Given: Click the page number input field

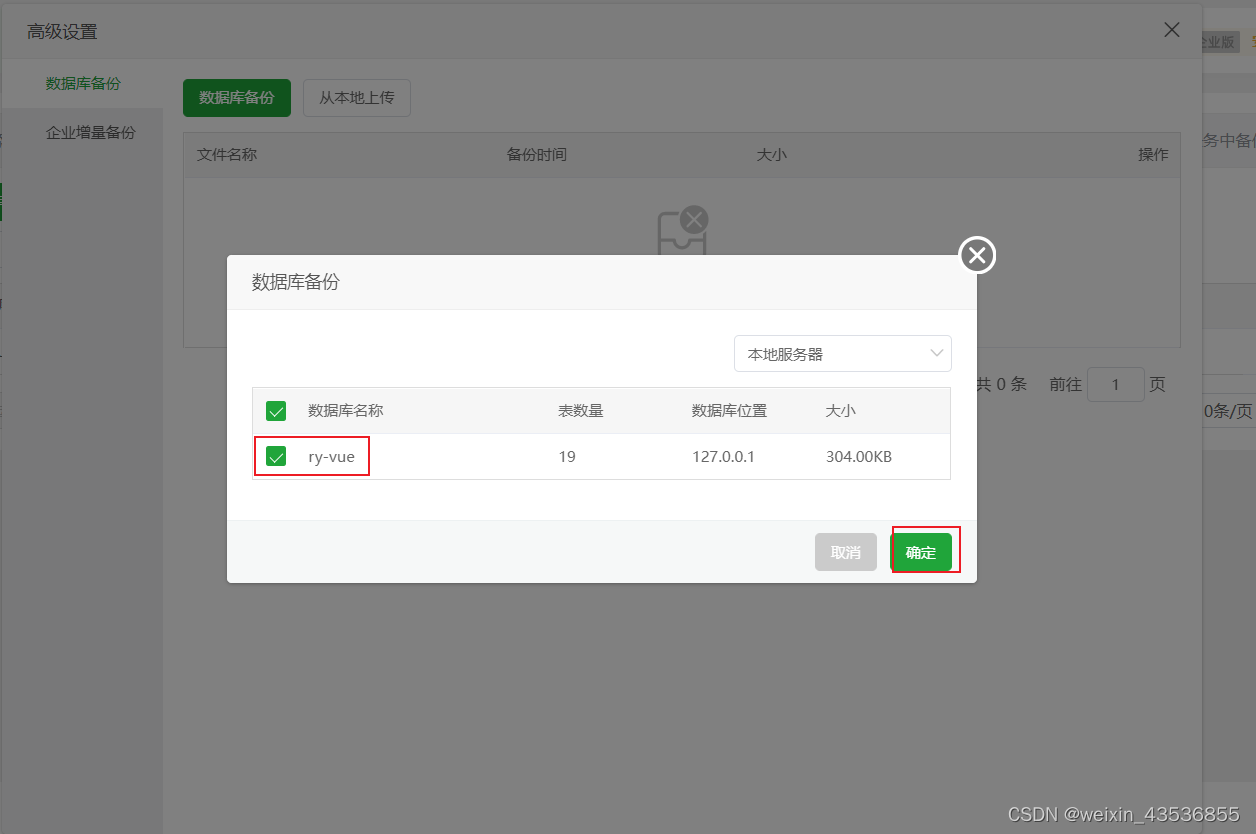Looking at the screenshot, I should 1115,384.
